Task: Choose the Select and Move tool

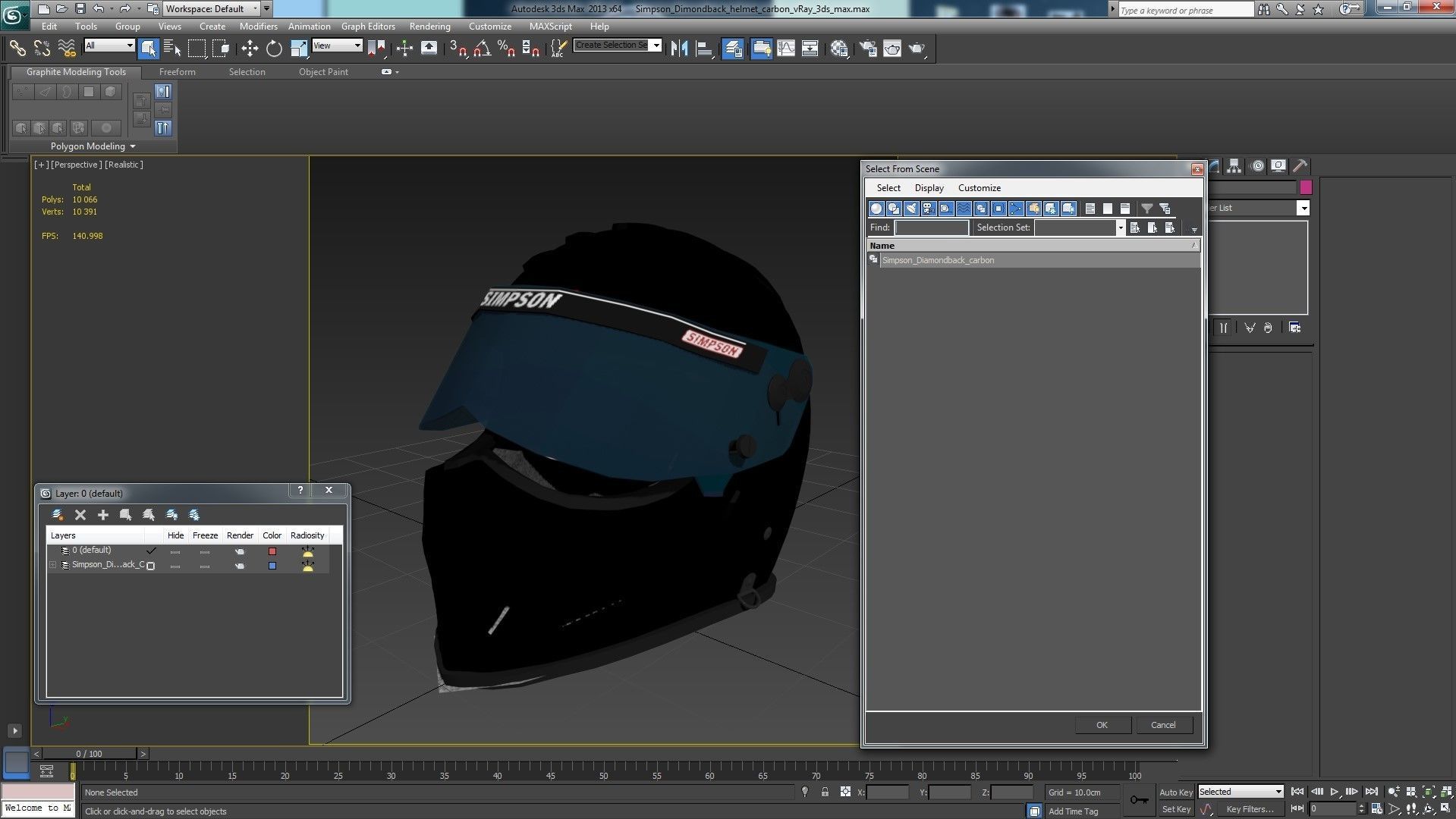Action: pyautogui.click(x=250, y=49)
